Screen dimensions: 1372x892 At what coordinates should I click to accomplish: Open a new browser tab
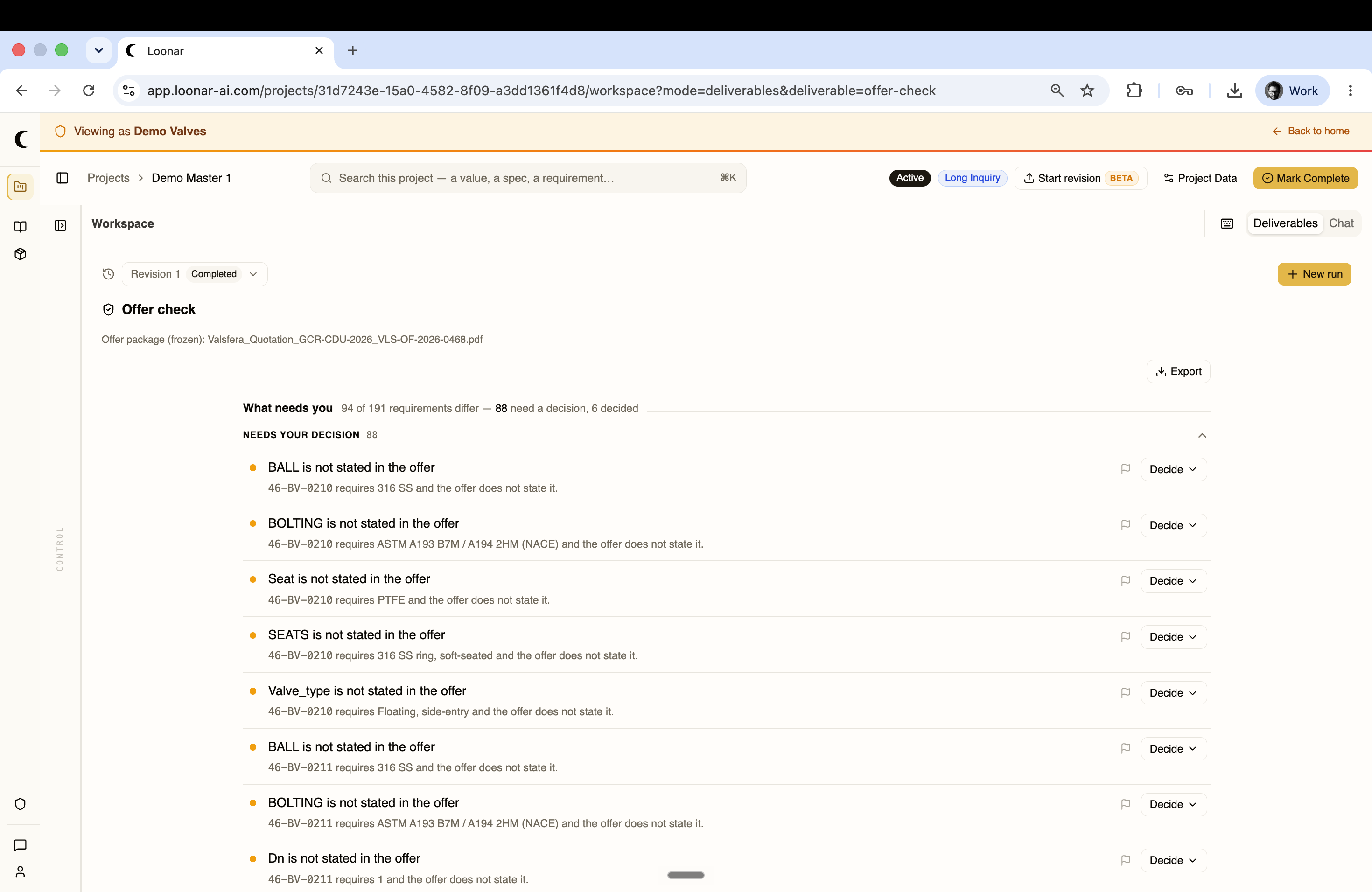coord(353,51)
